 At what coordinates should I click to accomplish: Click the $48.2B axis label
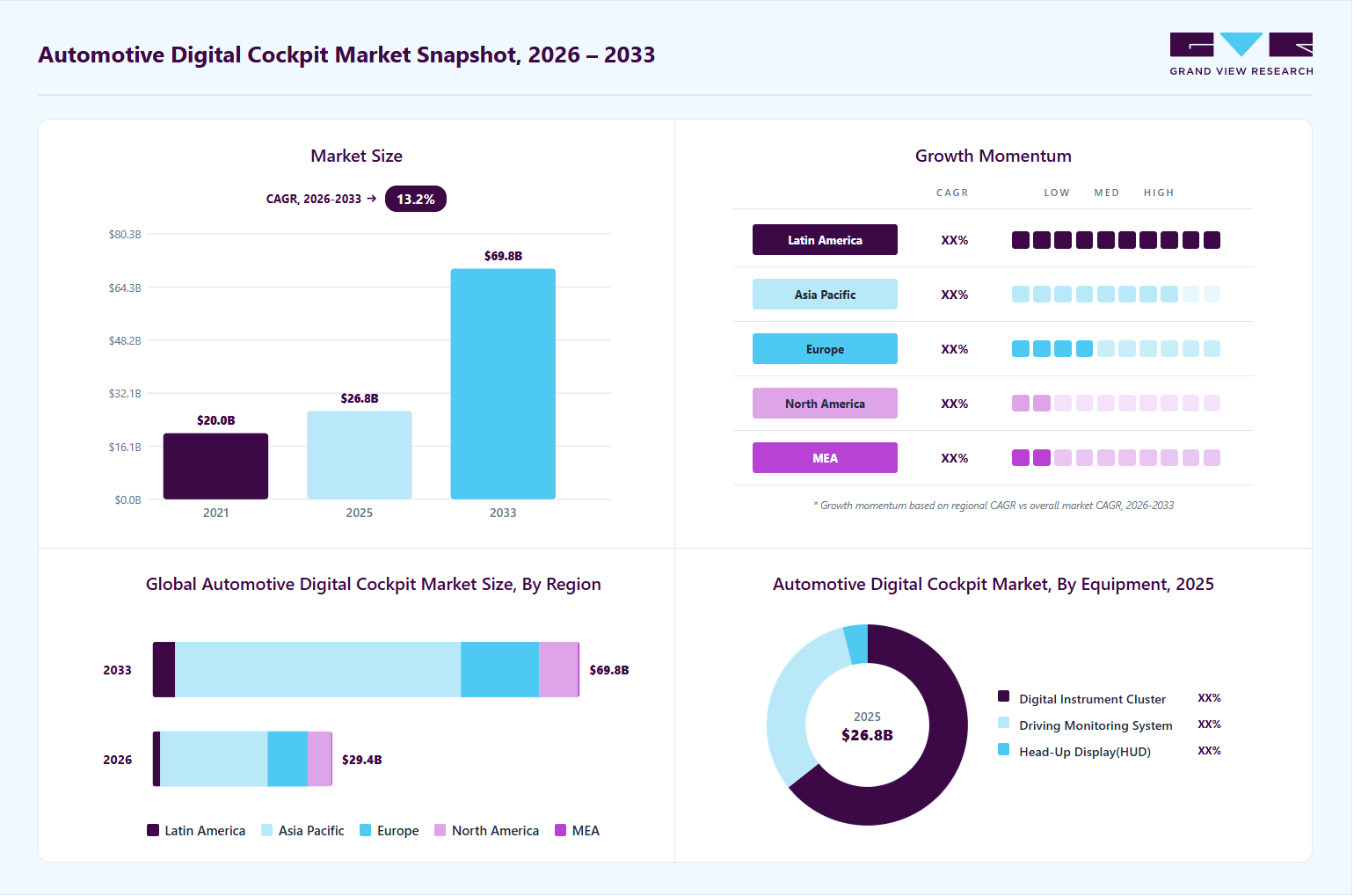(x=125, y=340)
